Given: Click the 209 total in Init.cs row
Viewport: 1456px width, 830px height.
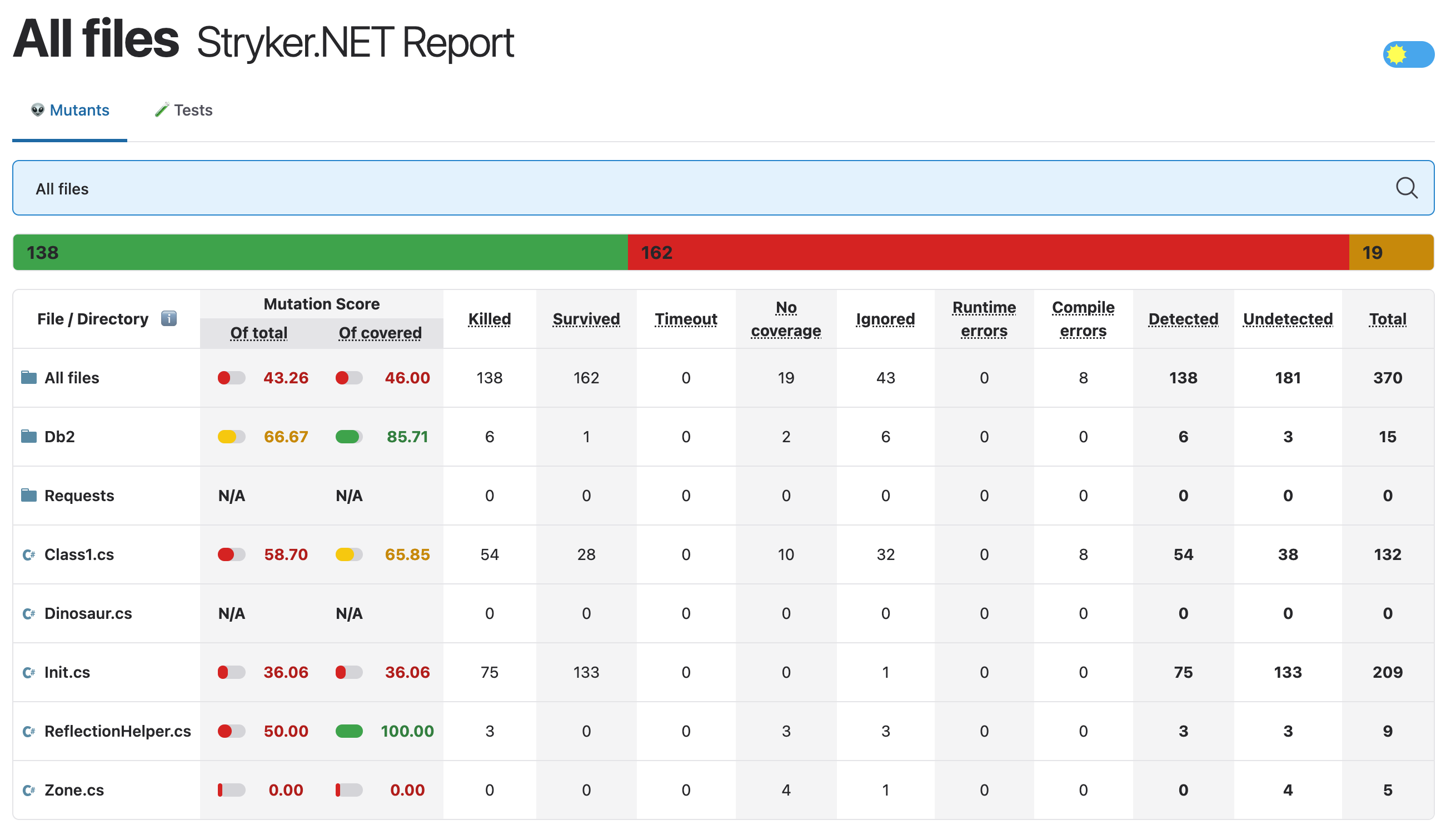Looking at the screenshot, I should tap(1388, 672).
